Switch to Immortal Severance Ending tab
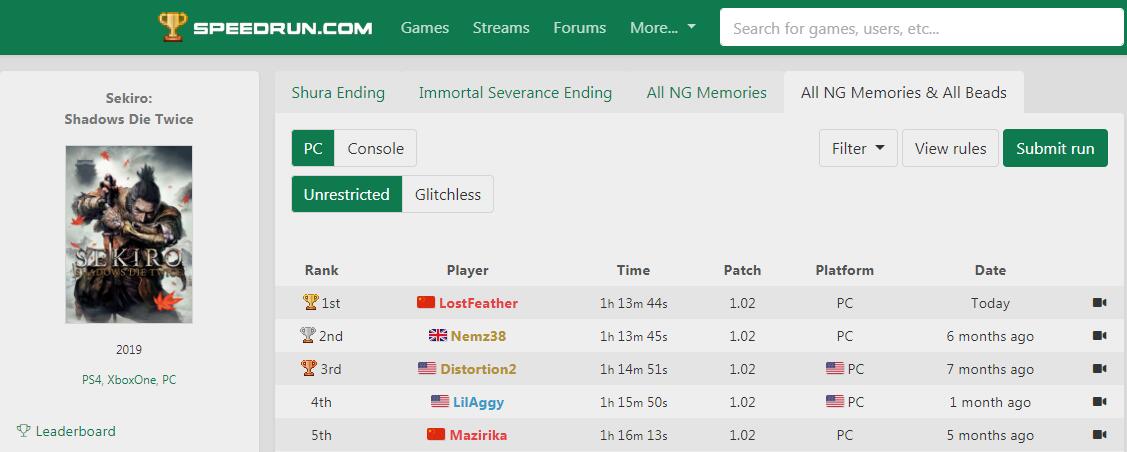 pos(515,93)
